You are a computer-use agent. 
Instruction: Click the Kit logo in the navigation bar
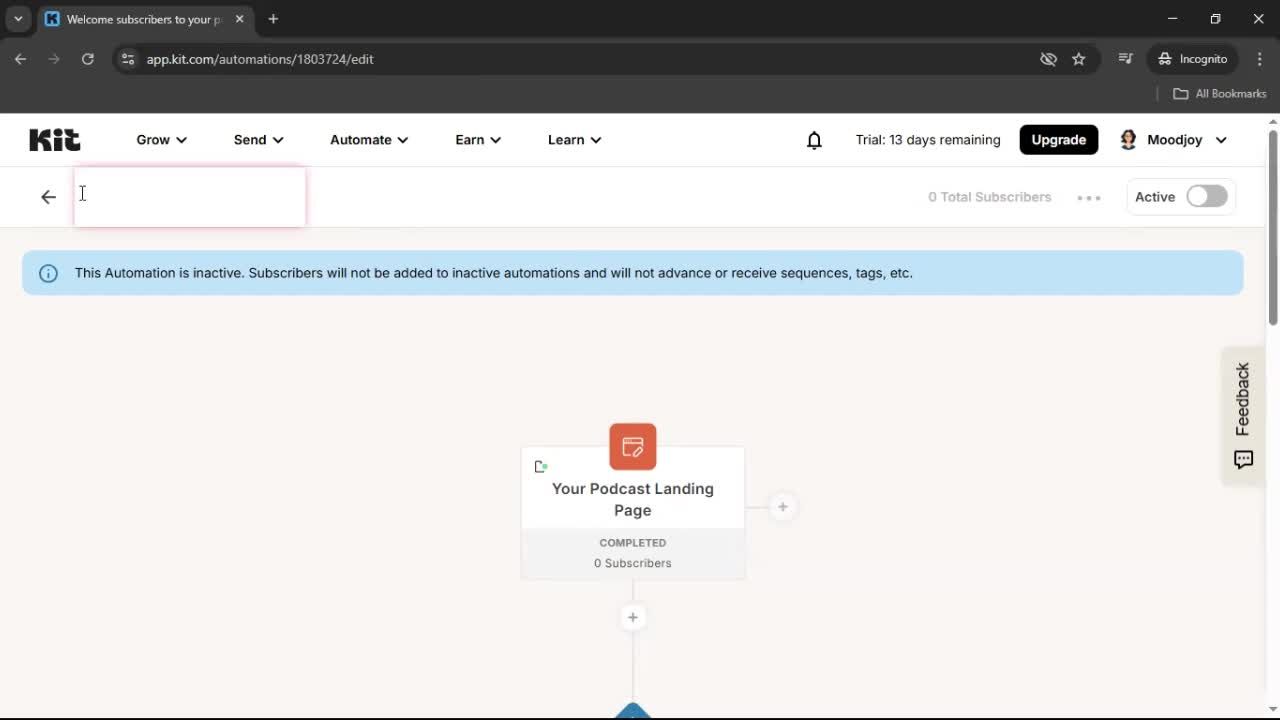pyautogui.click(x=54, y=139)
